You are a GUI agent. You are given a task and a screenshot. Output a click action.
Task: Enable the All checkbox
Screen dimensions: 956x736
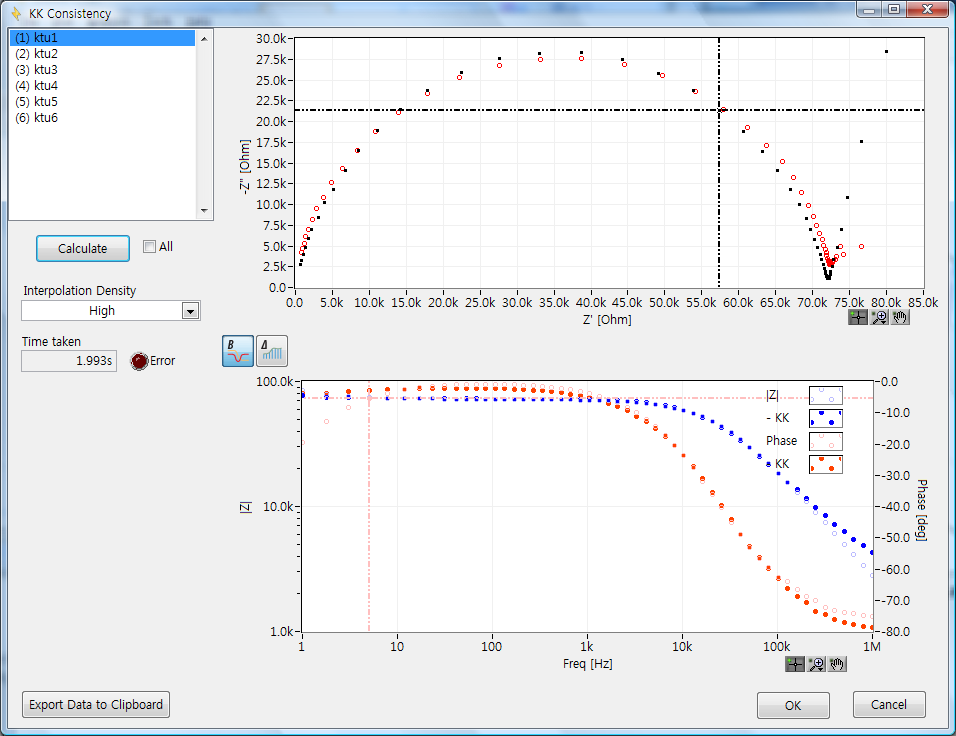pos(149,247)
